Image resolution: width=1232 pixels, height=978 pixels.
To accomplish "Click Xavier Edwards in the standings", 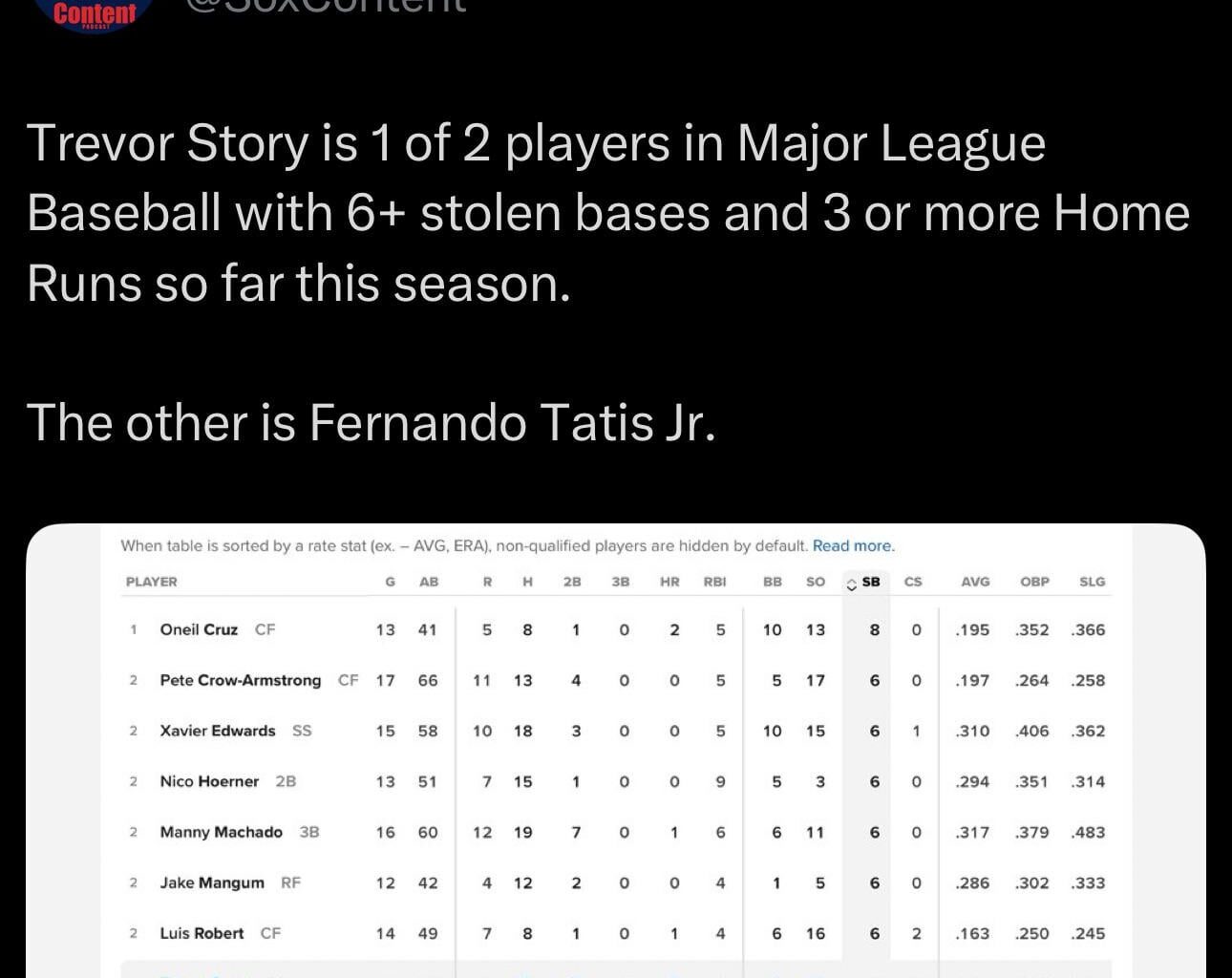I will [x=218, y=731].
